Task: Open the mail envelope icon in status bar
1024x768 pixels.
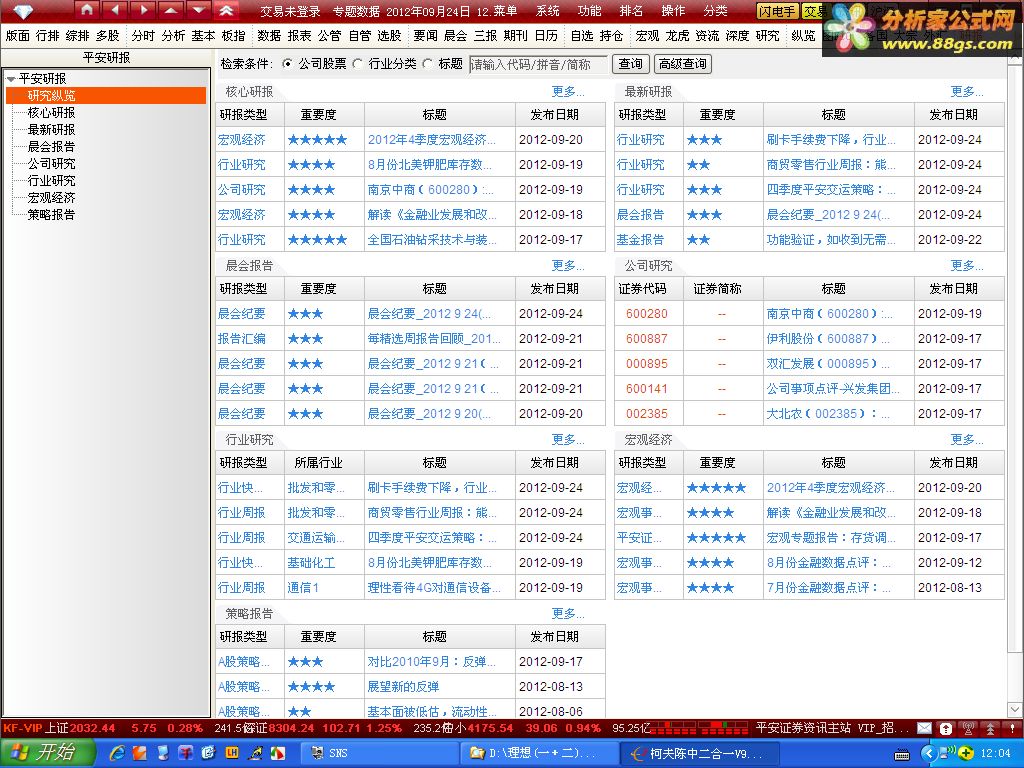Action: [924, 728]
